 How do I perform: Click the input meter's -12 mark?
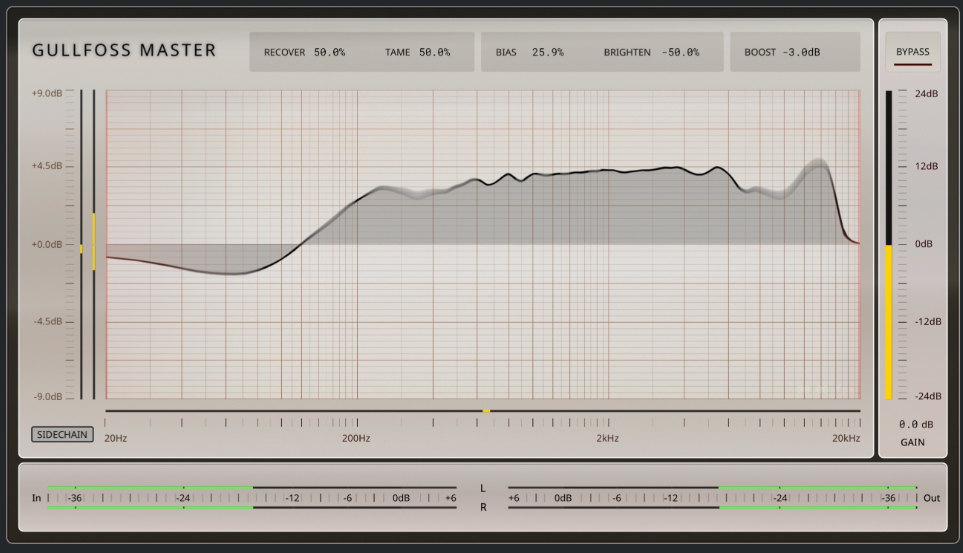(292, 498)
